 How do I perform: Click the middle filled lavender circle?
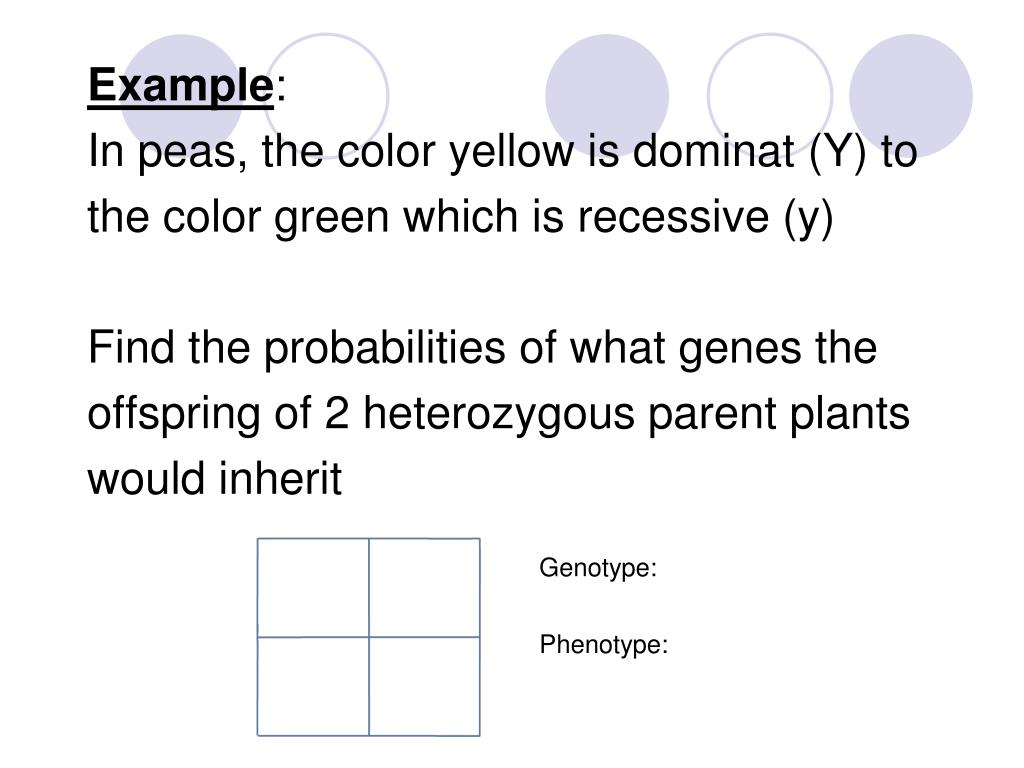(607, 96)
